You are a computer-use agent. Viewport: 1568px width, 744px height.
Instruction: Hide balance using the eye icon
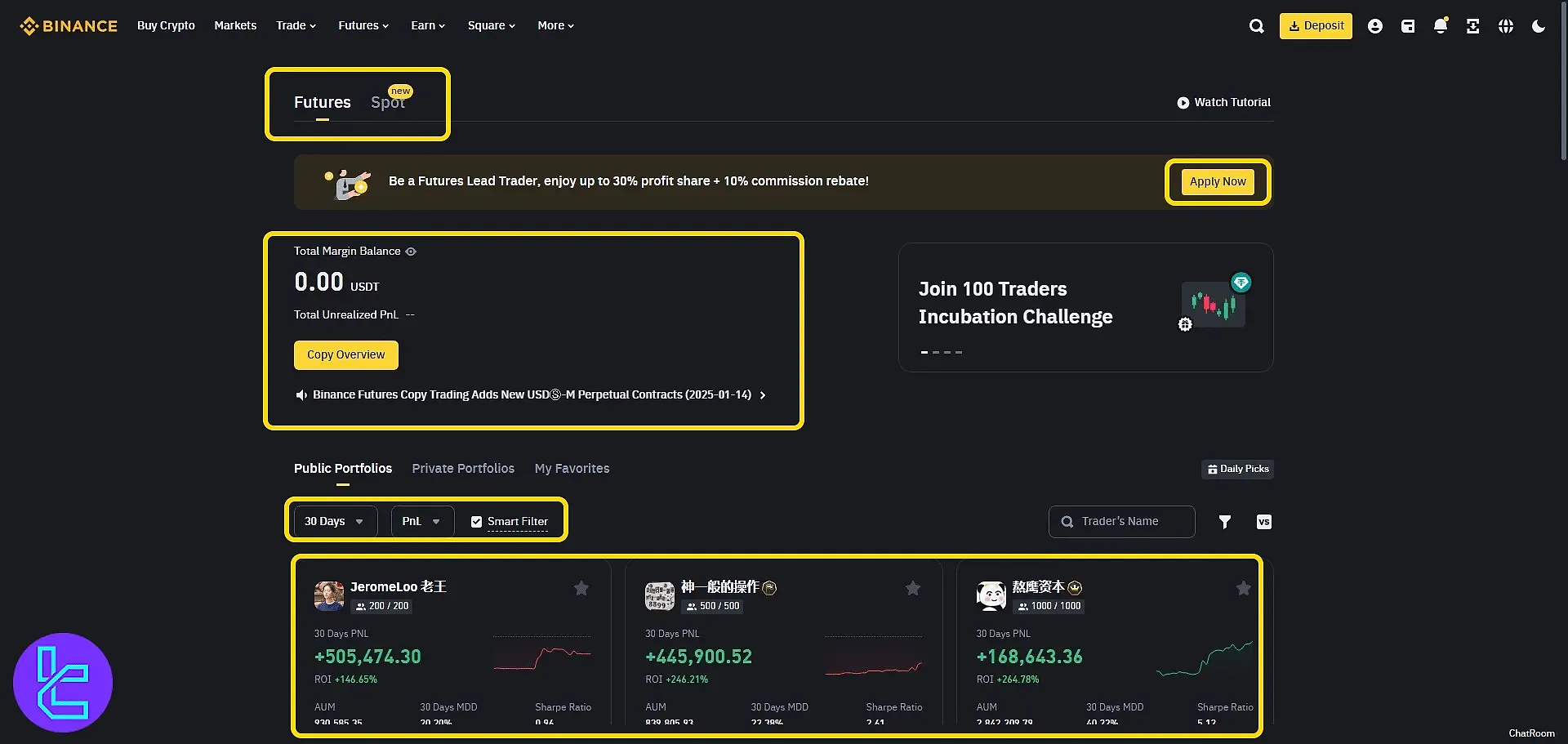(411, 252)
